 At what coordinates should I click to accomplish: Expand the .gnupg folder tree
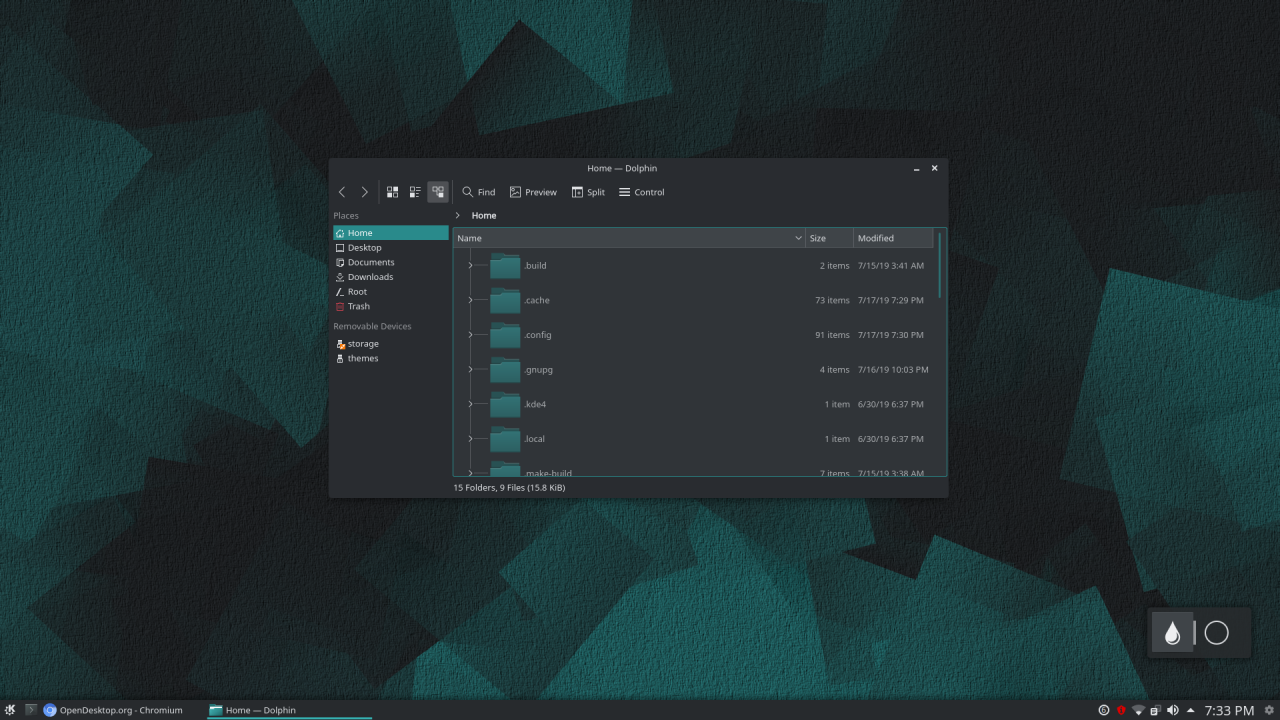point(470,369)
